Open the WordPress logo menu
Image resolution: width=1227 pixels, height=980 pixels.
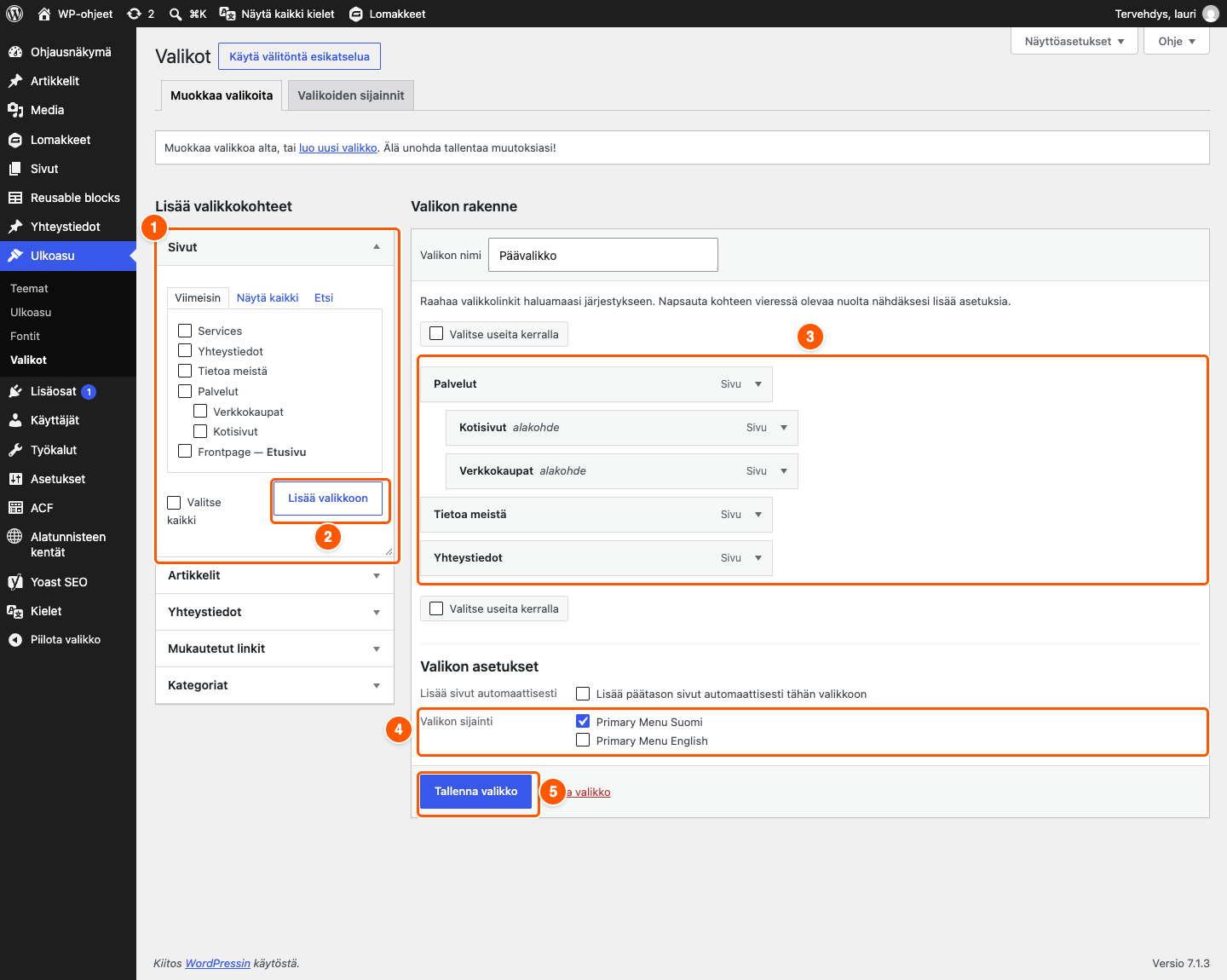tap(14, 14)
